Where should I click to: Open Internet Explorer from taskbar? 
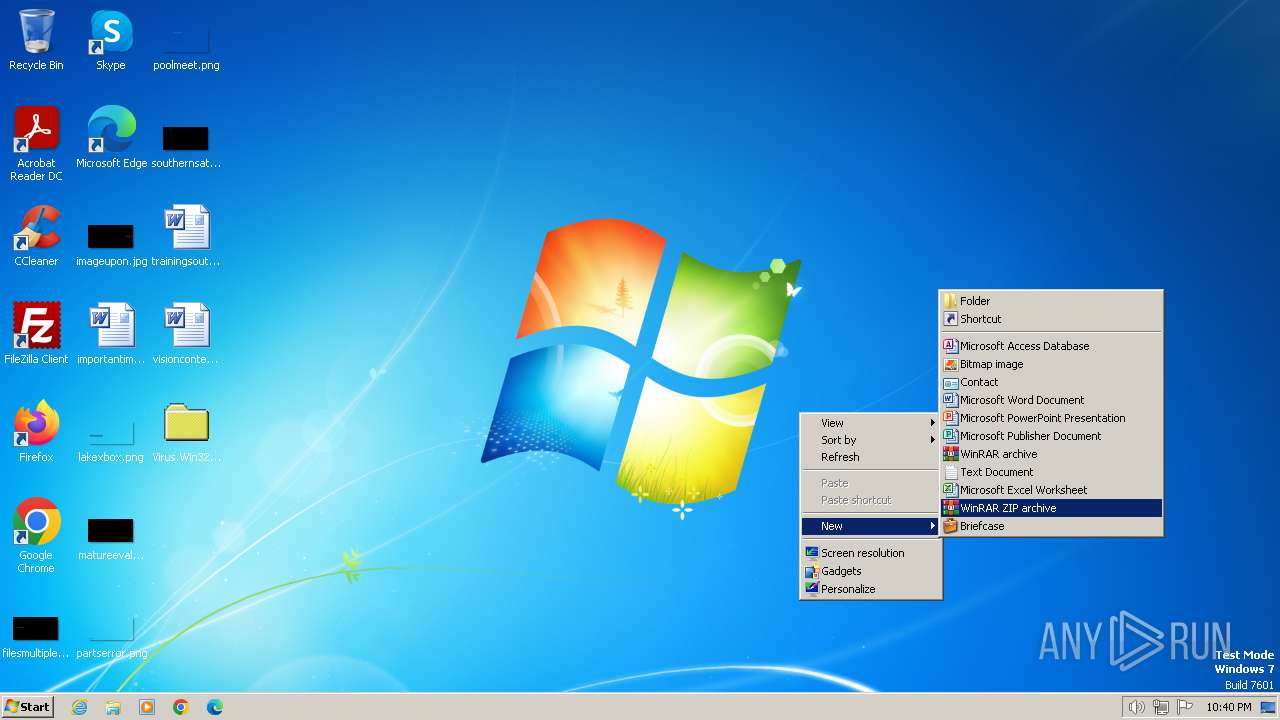click(79, 707)
